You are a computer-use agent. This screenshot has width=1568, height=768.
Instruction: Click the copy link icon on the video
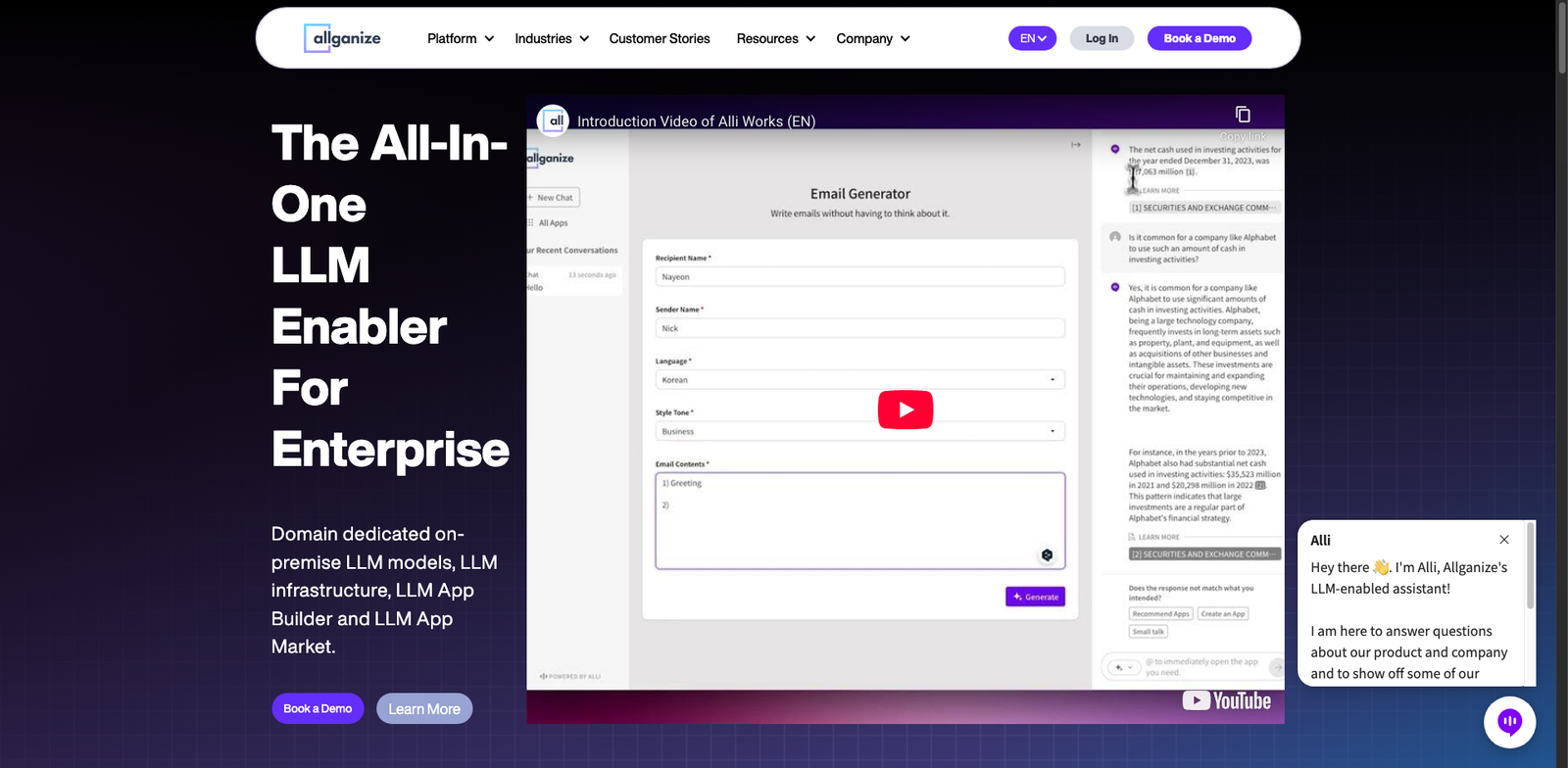coord(1243,115)
